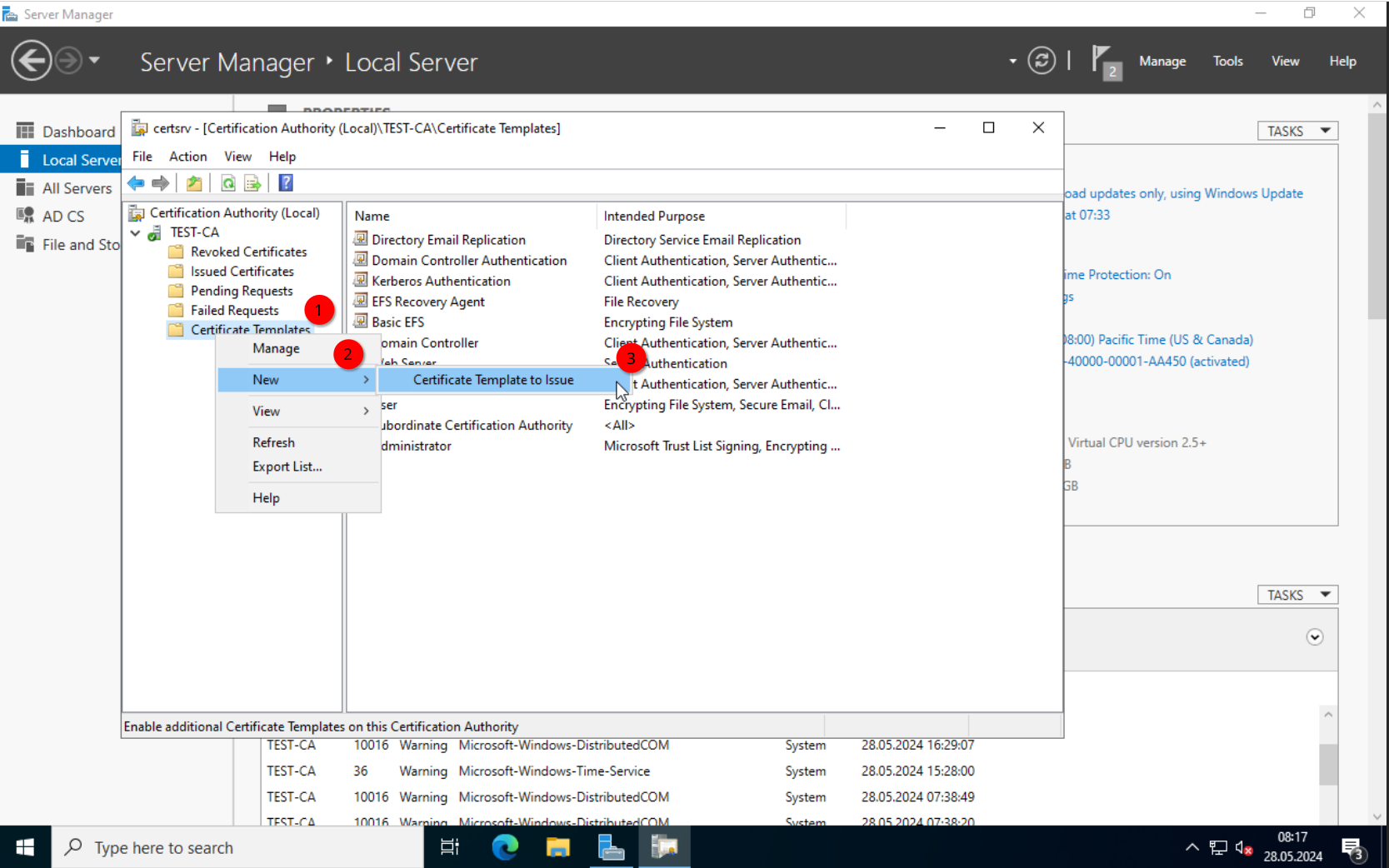Click the Pacific Time (US & Canada) link

point(1158,340)
